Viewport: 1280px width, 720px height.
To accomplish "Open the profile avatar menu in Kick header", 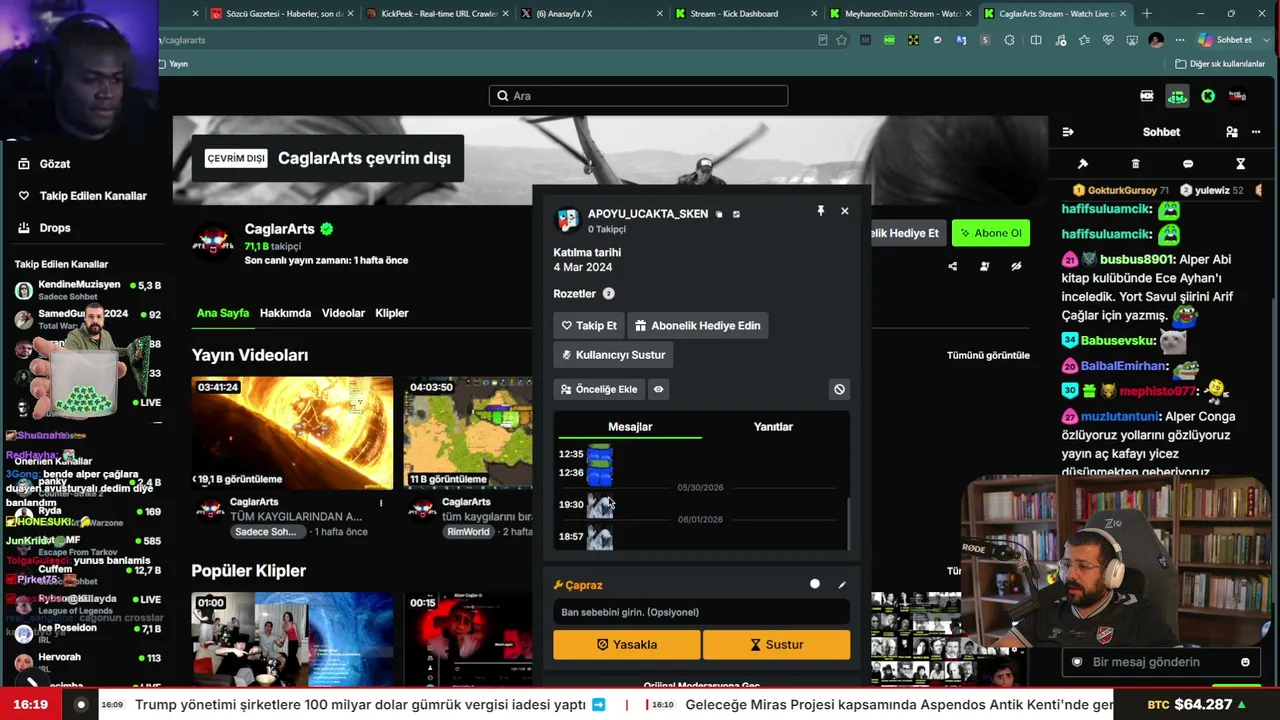I will pos(1237,96).
